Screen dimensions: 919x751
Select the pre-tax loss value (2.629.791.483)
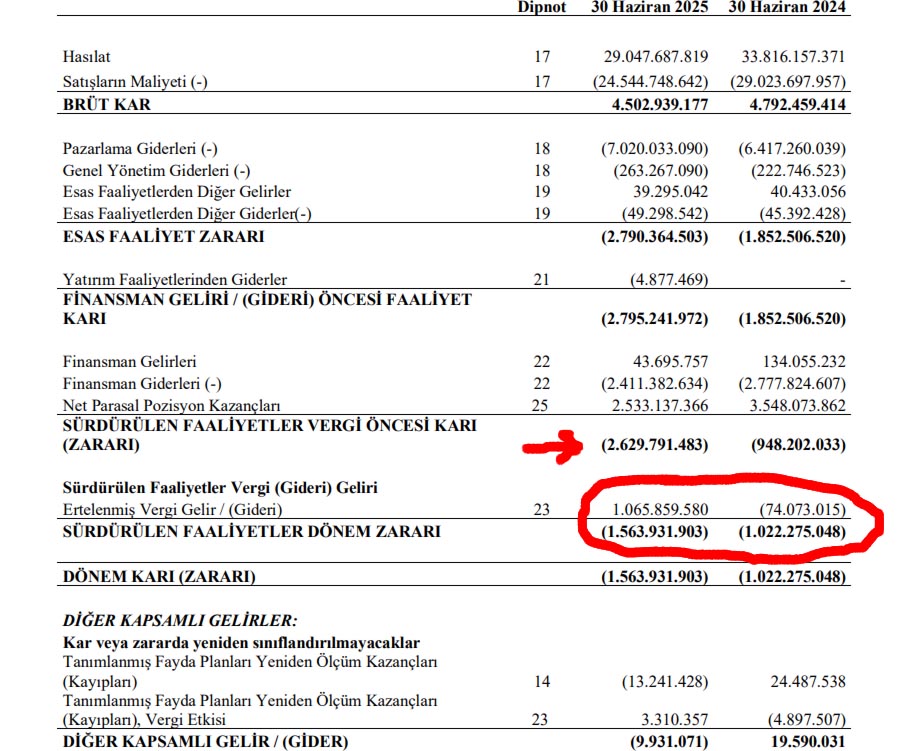click(654, 444)
